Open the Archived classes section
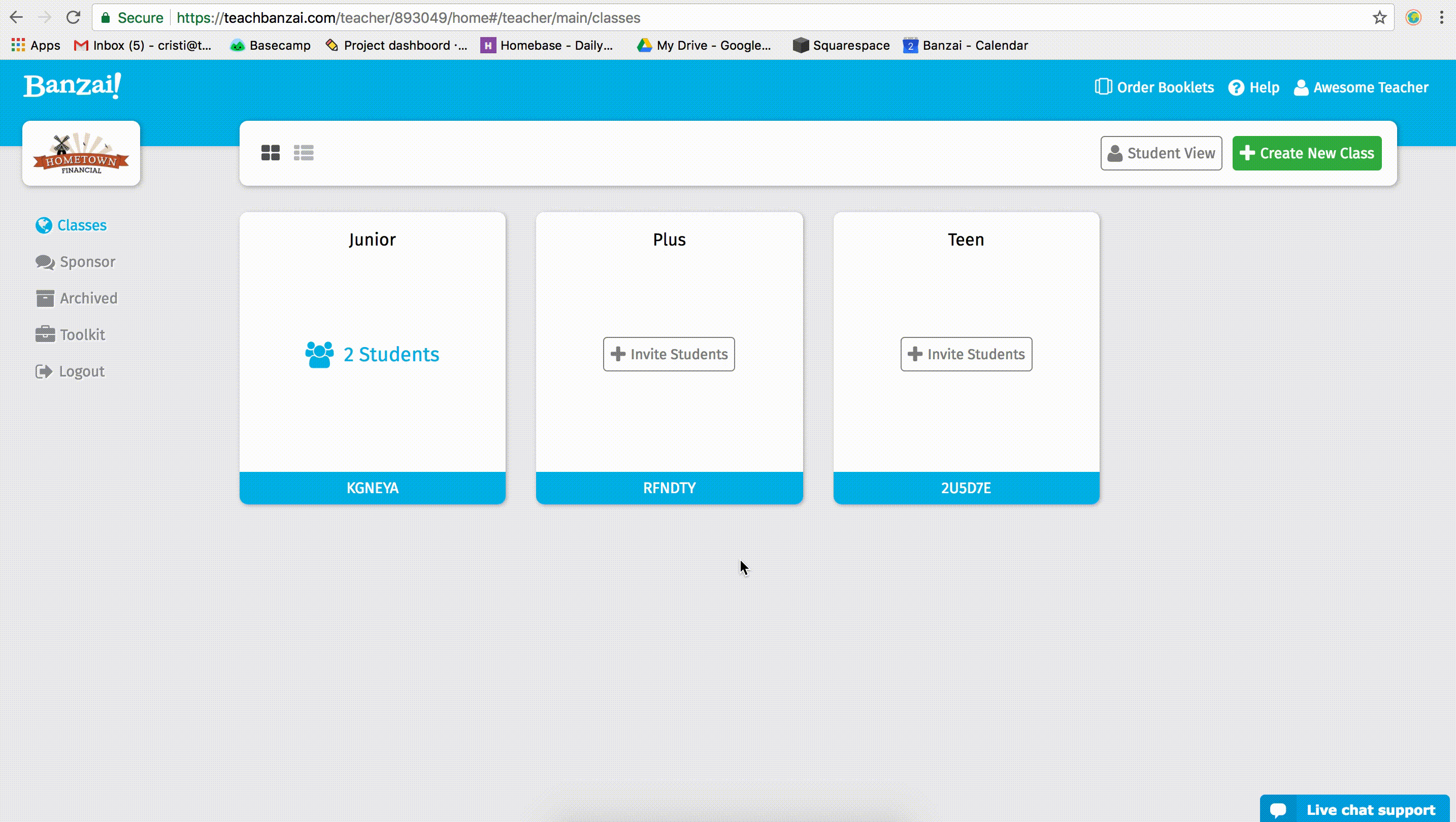 [76, 298]
